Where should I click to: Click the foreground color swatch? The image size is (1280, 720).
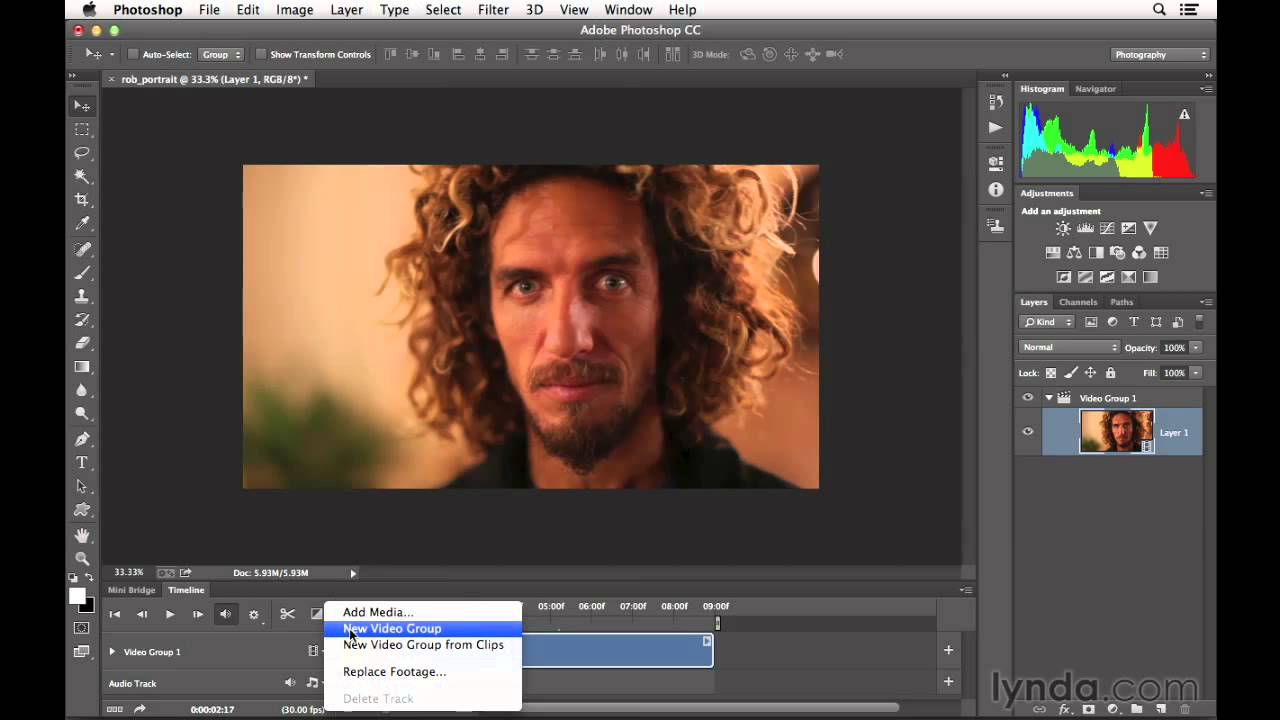77,596
